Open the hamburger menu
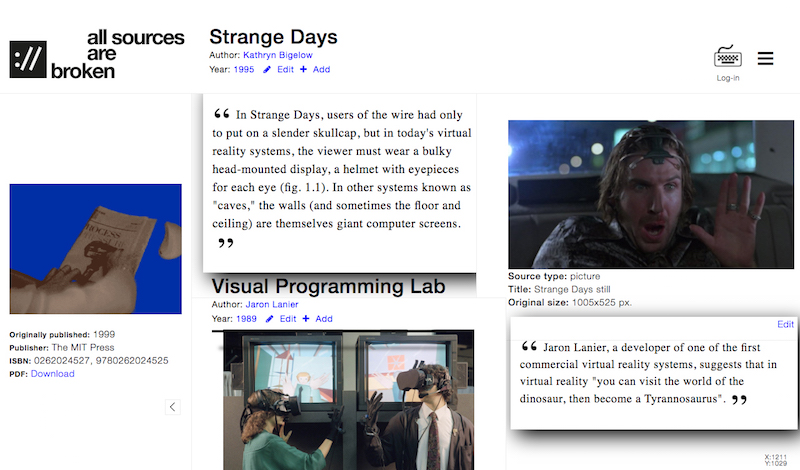 pyautogui.click(x=765, y=58)
